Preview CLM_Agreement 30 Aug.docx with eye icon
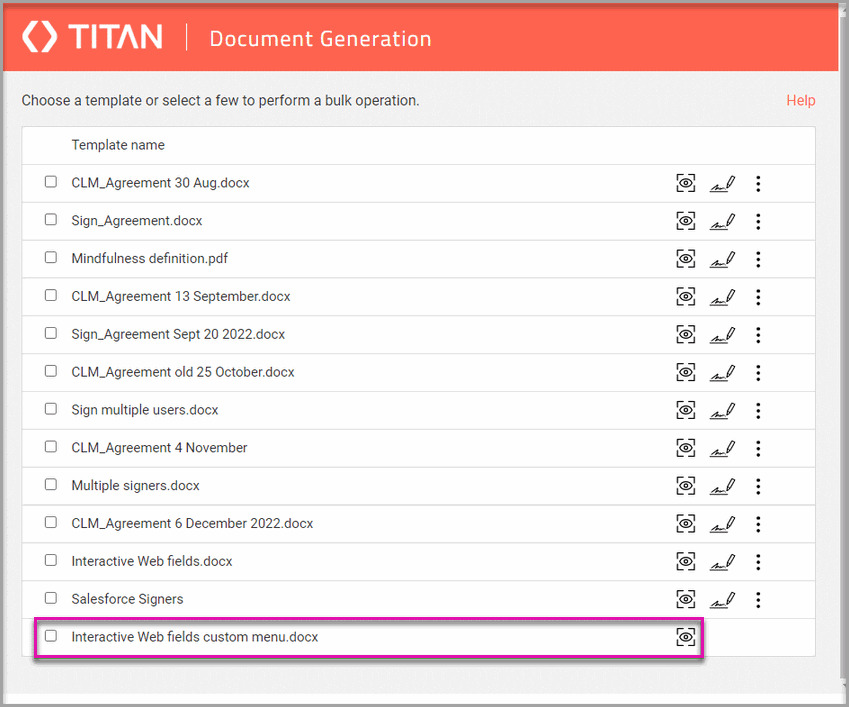Screen dimensions: 849x707 (685, 183)
